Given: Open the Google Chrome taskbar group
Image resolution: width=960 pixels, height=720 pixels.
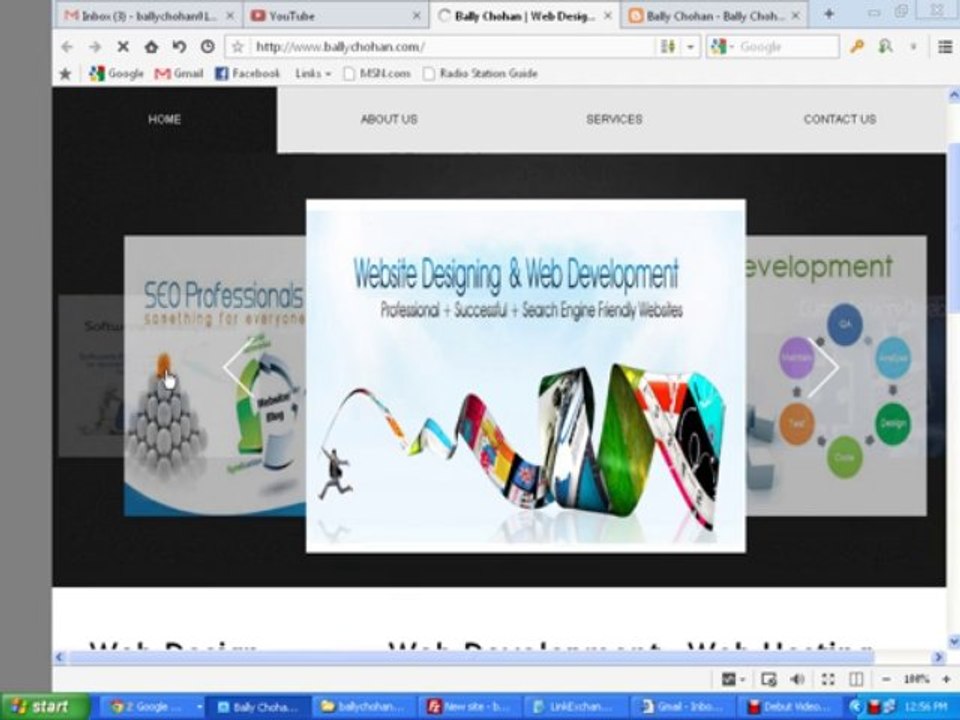Looking at the screenshot, I should (151, 707).
